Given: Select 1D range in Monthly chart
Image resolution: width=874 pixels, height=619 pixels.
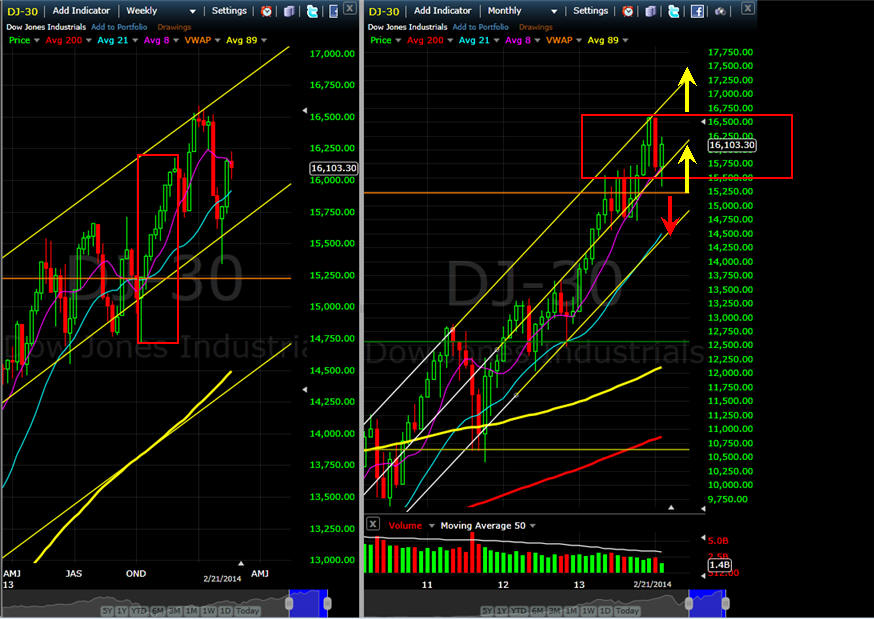Looking at the screenshot, I should 605,611.
